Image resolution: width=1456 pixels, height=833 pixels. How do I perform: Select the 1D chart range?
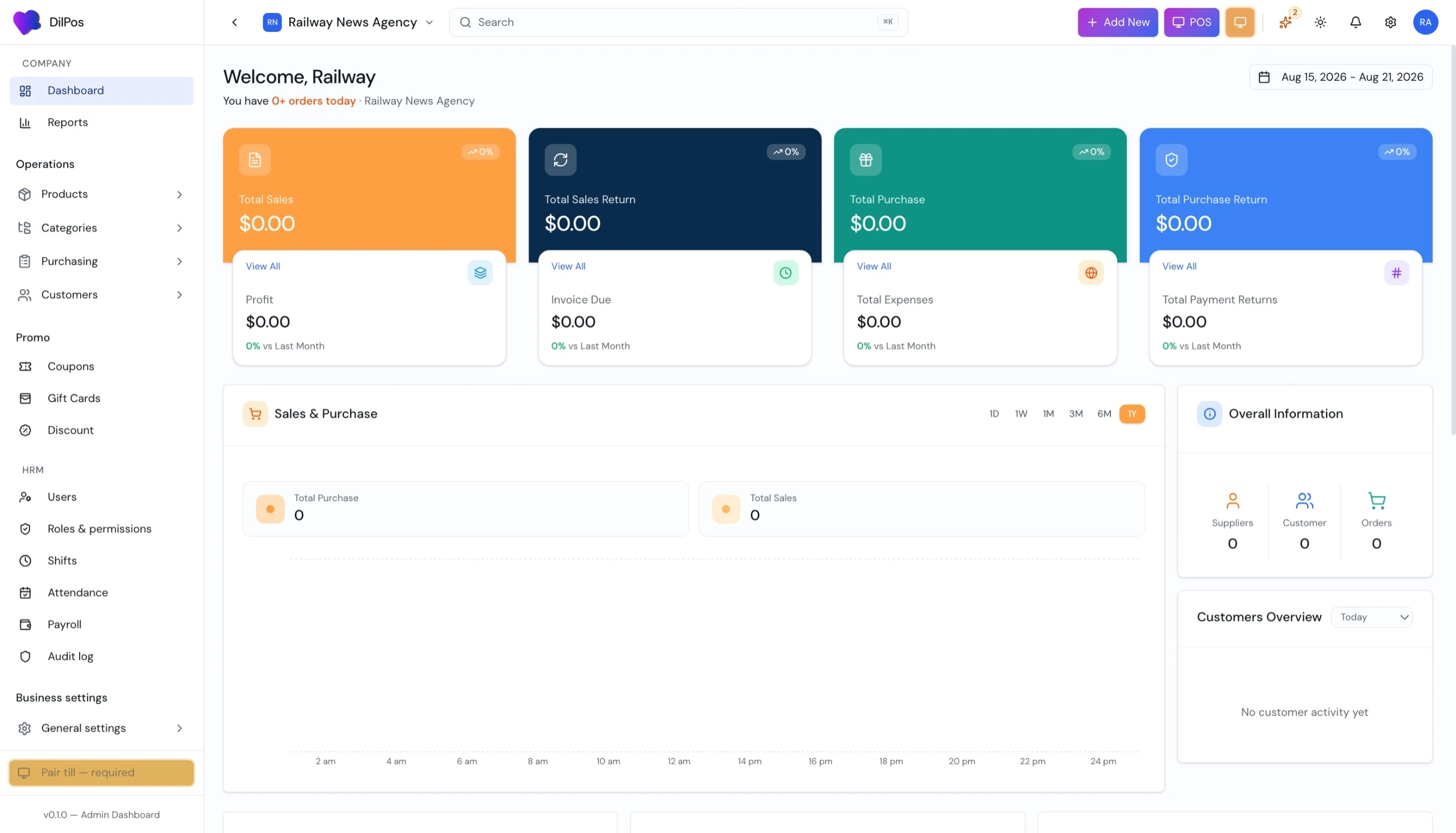coord(994,414)
